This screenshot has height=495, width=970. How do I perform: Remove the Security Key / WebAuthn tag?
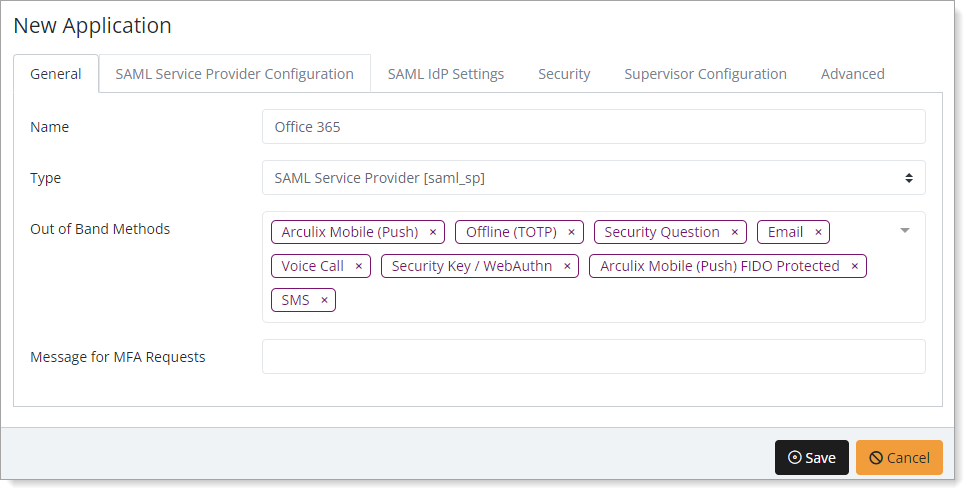(x=566, y=267)
